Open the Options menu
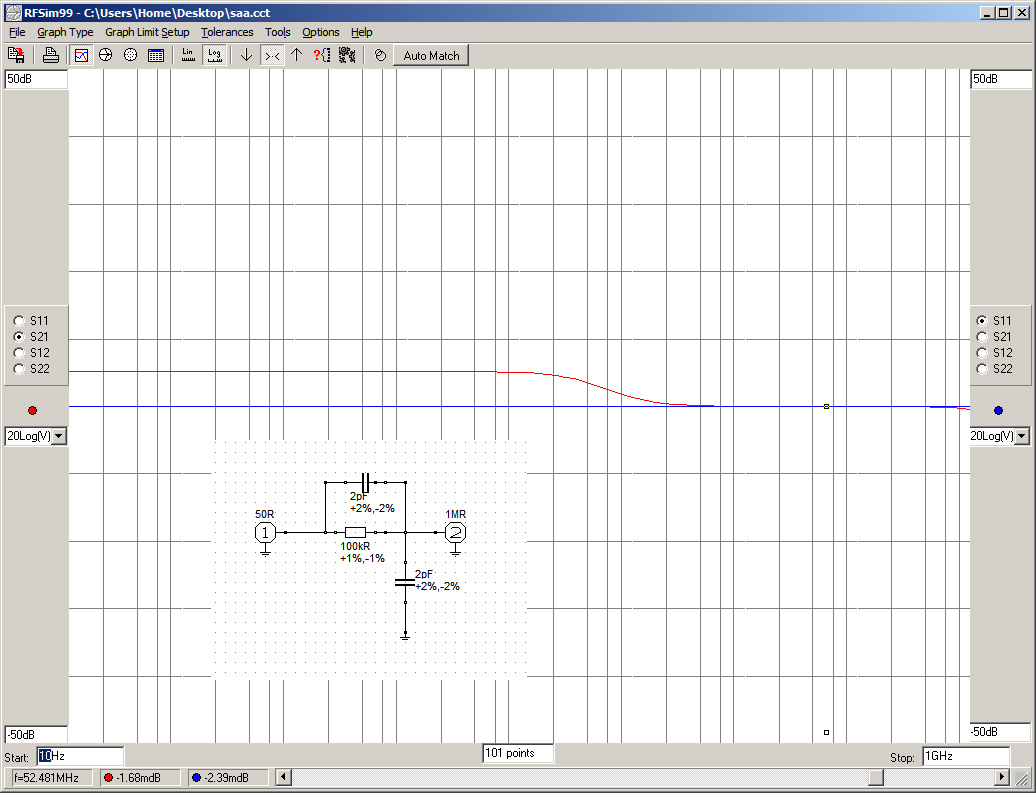This screenshot has width=1036, height=793. [x=320, y=32]
